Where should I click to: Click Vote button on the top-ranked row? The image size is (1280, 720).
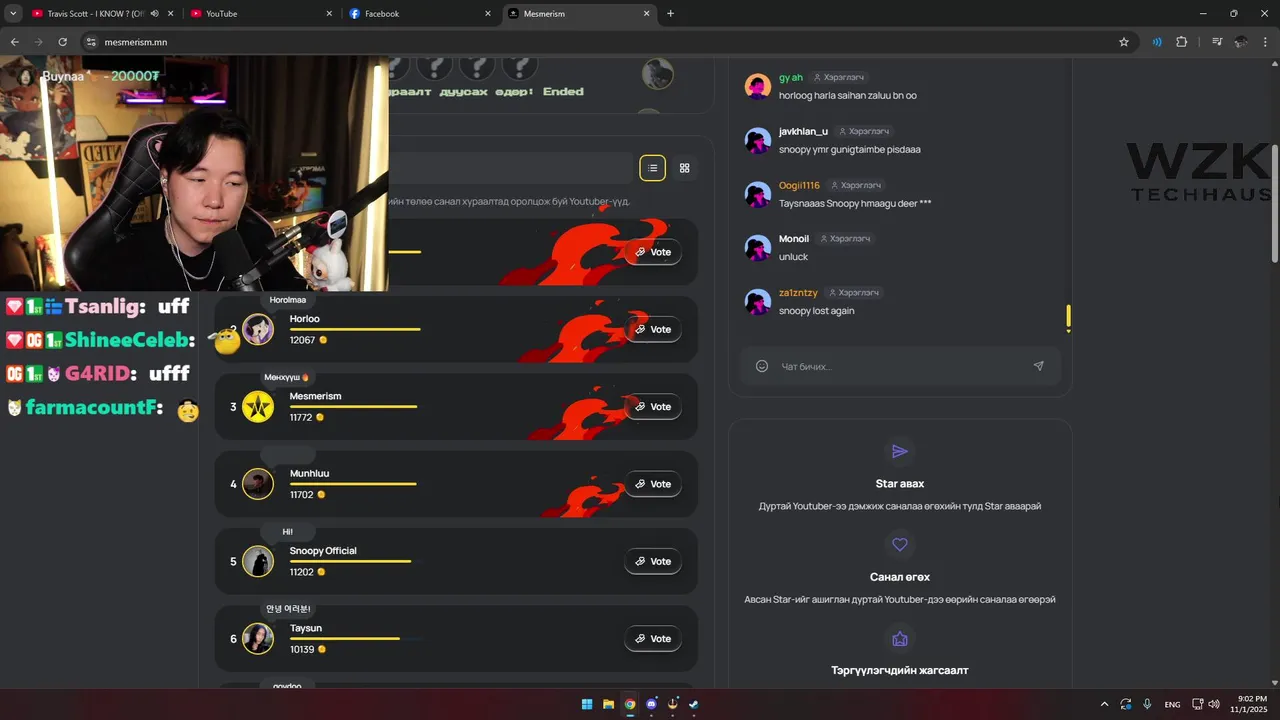pos(653,252)
